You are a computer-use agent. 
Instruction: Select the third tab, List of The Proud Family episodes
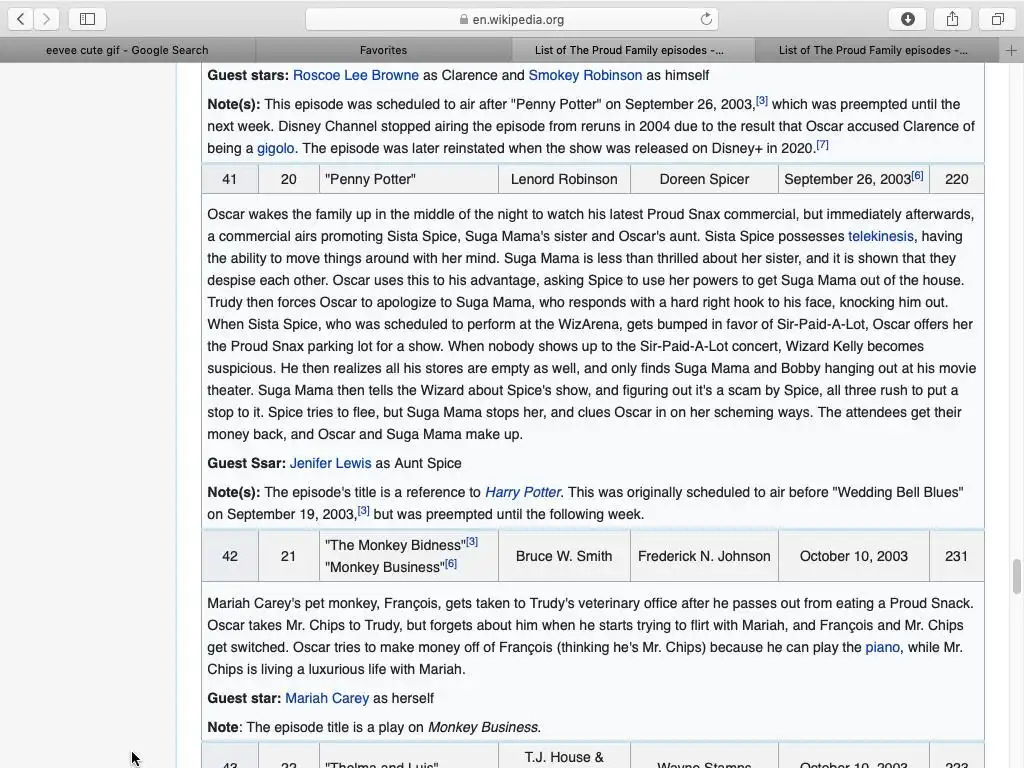(x=629, y=50)
